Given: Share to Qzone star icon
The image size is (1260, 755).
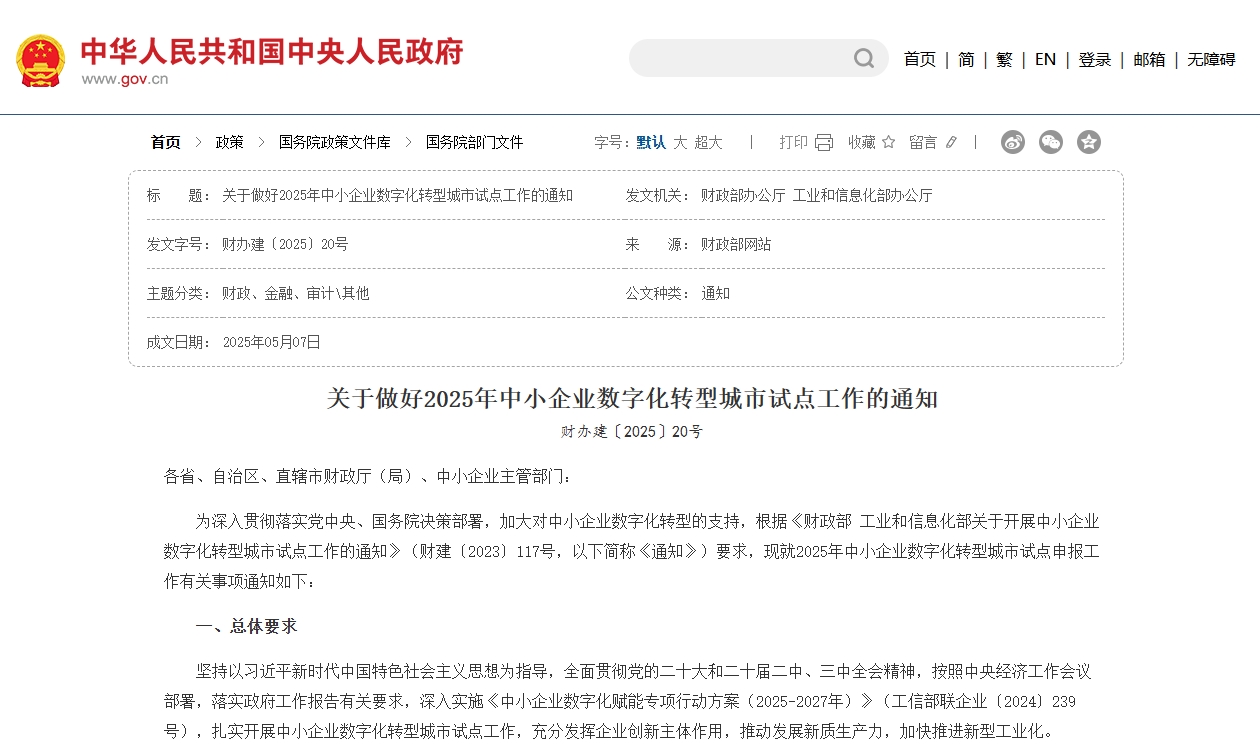Looking at the screenshot, I should pos(1089,142).
